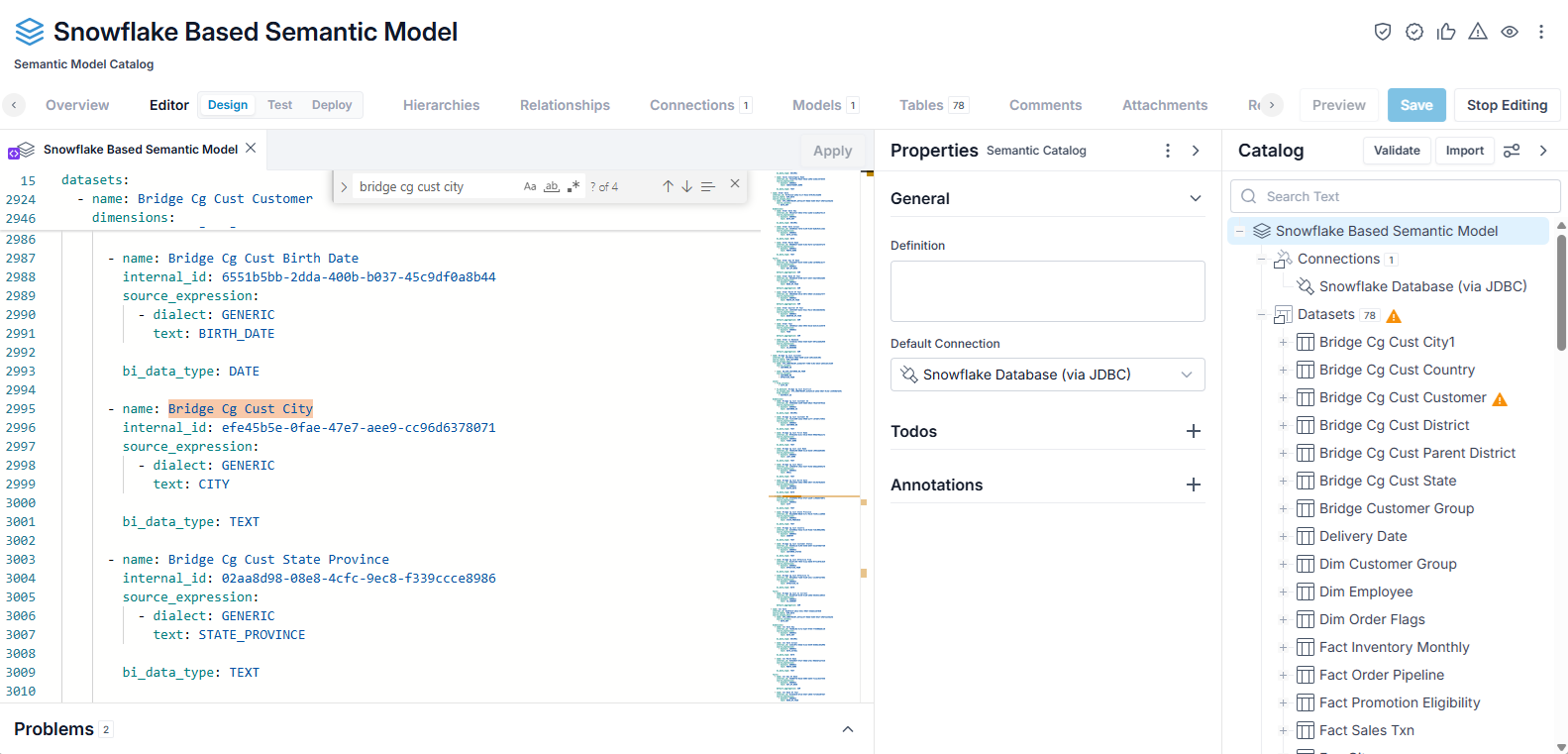This screenshot has width=1568, height=754.
Task: Collapse the Datasets tree node
Action: coord(1261,314)
